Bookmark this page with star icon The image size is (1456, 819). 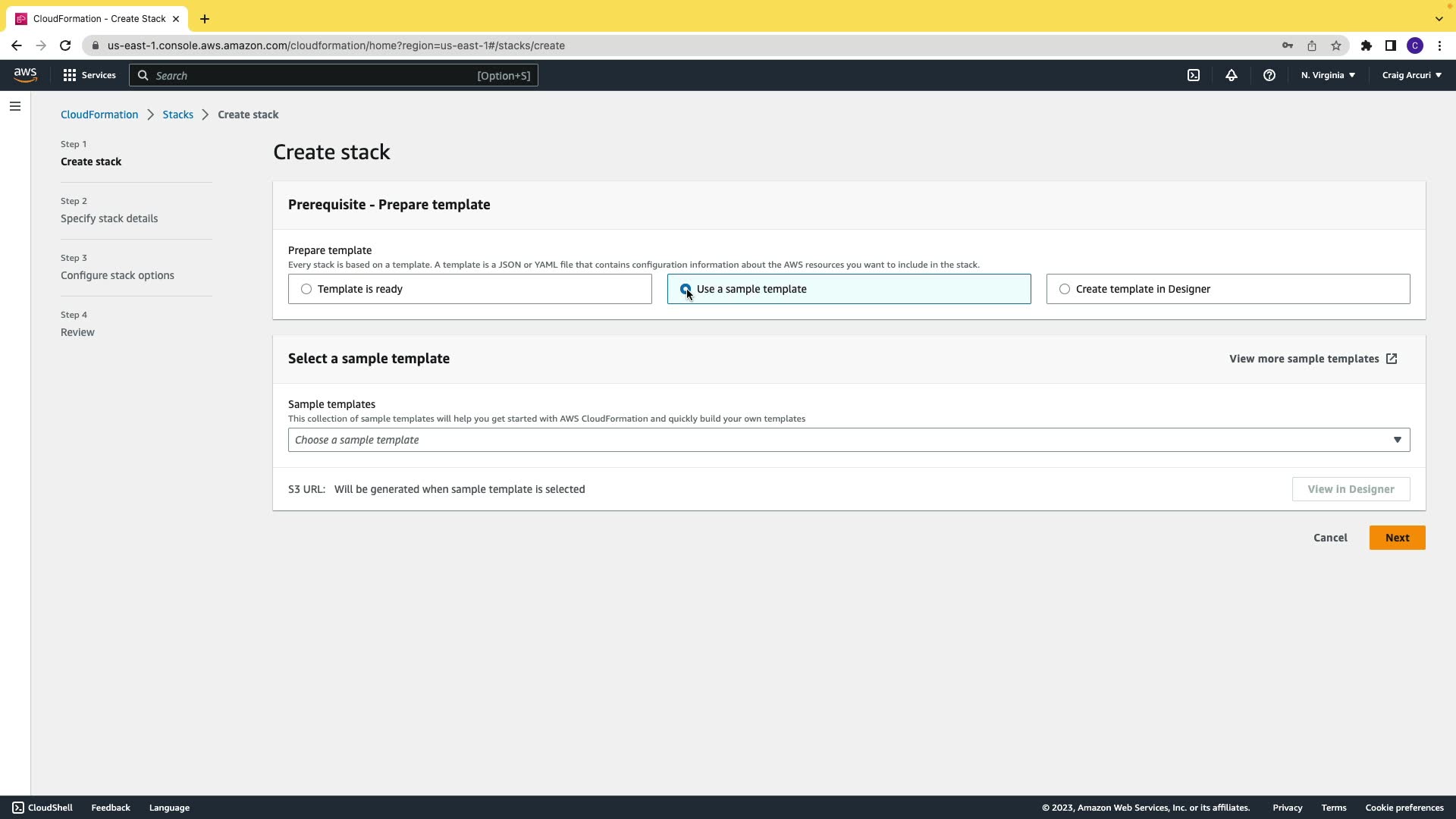pyautogui.click(x=1335, y=45)
